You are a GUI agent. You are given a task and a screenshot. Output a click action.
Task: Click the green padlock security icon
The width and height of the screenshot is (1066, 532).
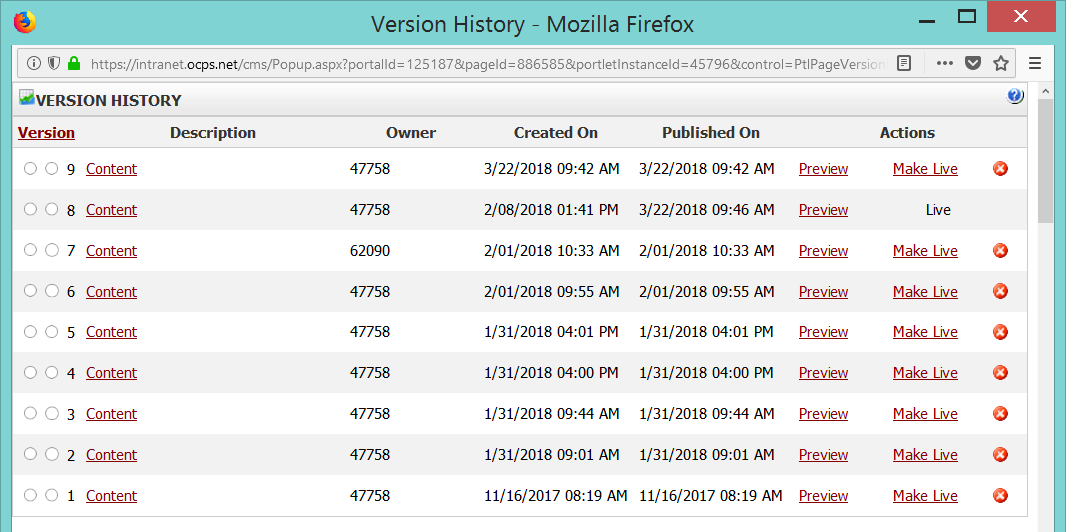tap(73, 63)
